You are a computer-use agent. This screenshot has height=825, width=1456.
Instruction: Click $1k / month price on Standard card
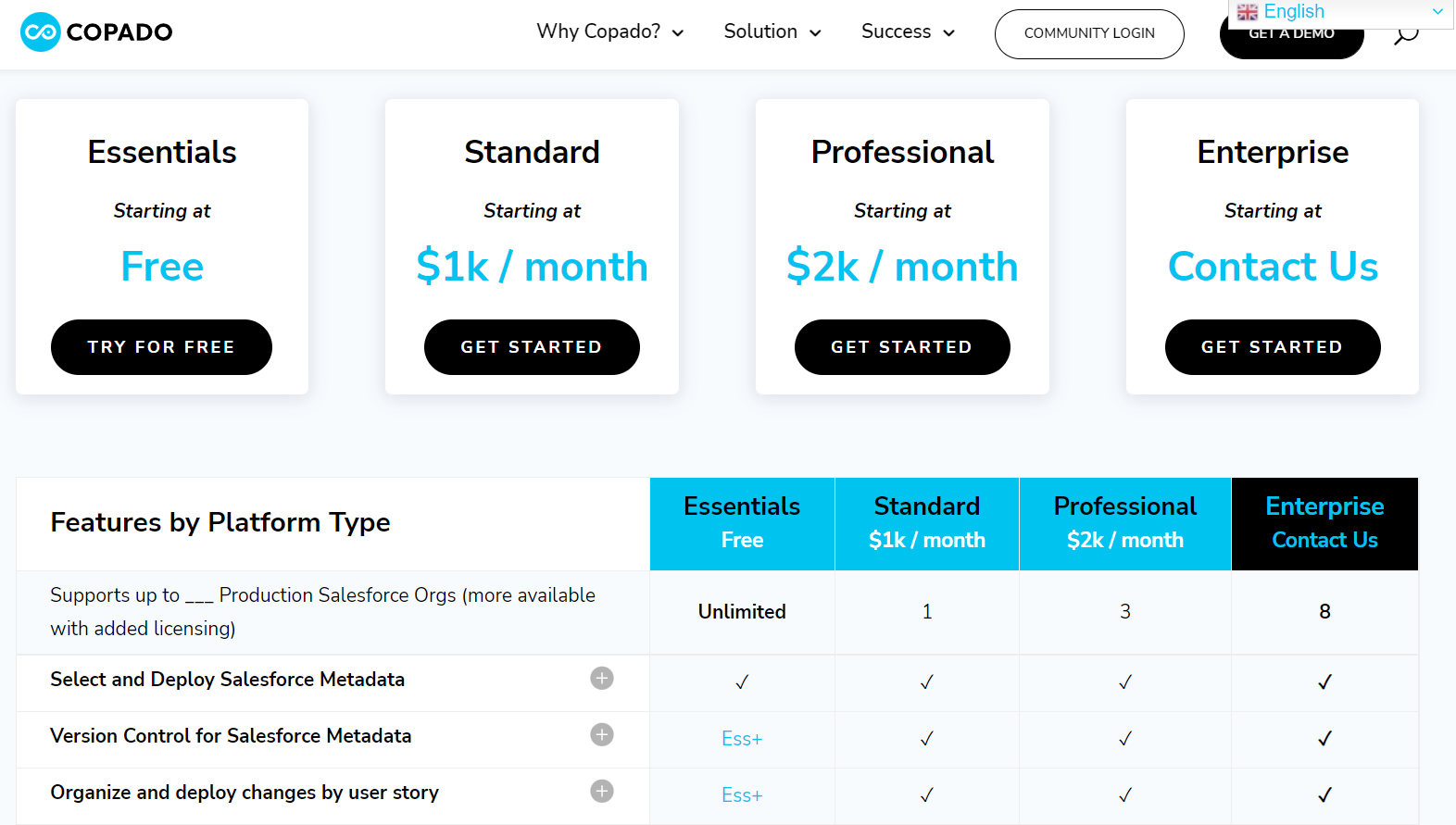[532, 267]
